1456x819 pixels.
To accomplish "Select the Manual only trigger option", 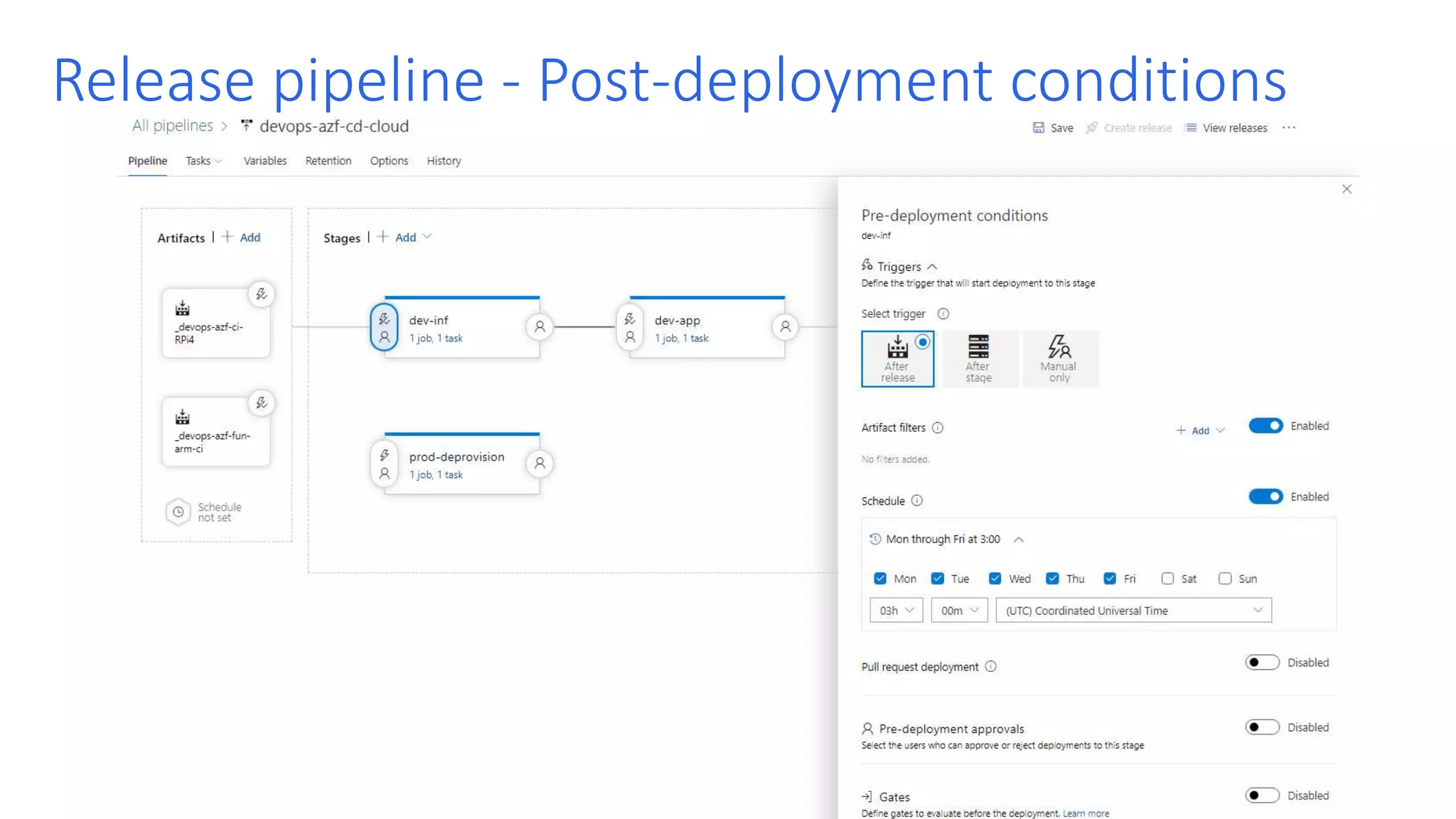I will point(1059,359).
